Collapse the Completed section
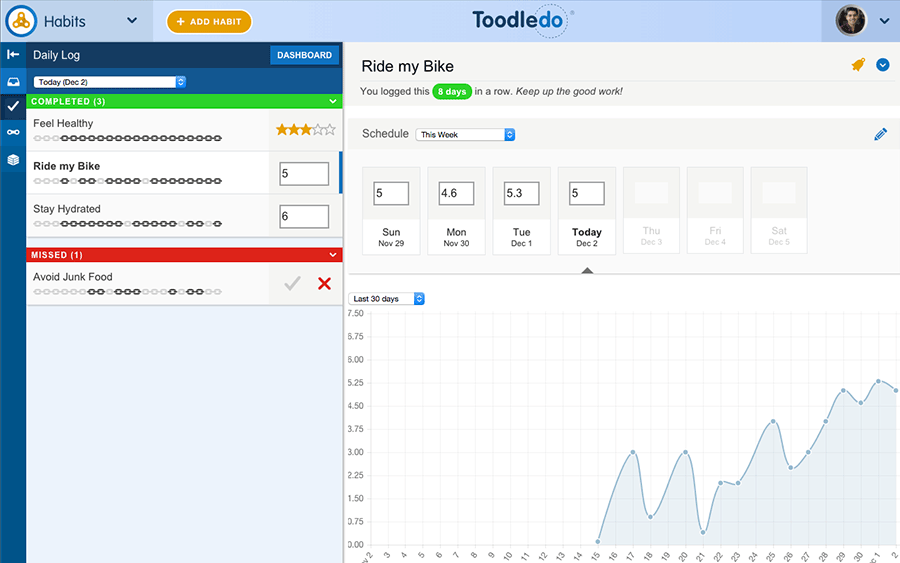The height and width of the screenshot is (563, 900). [x=333, y=101]
